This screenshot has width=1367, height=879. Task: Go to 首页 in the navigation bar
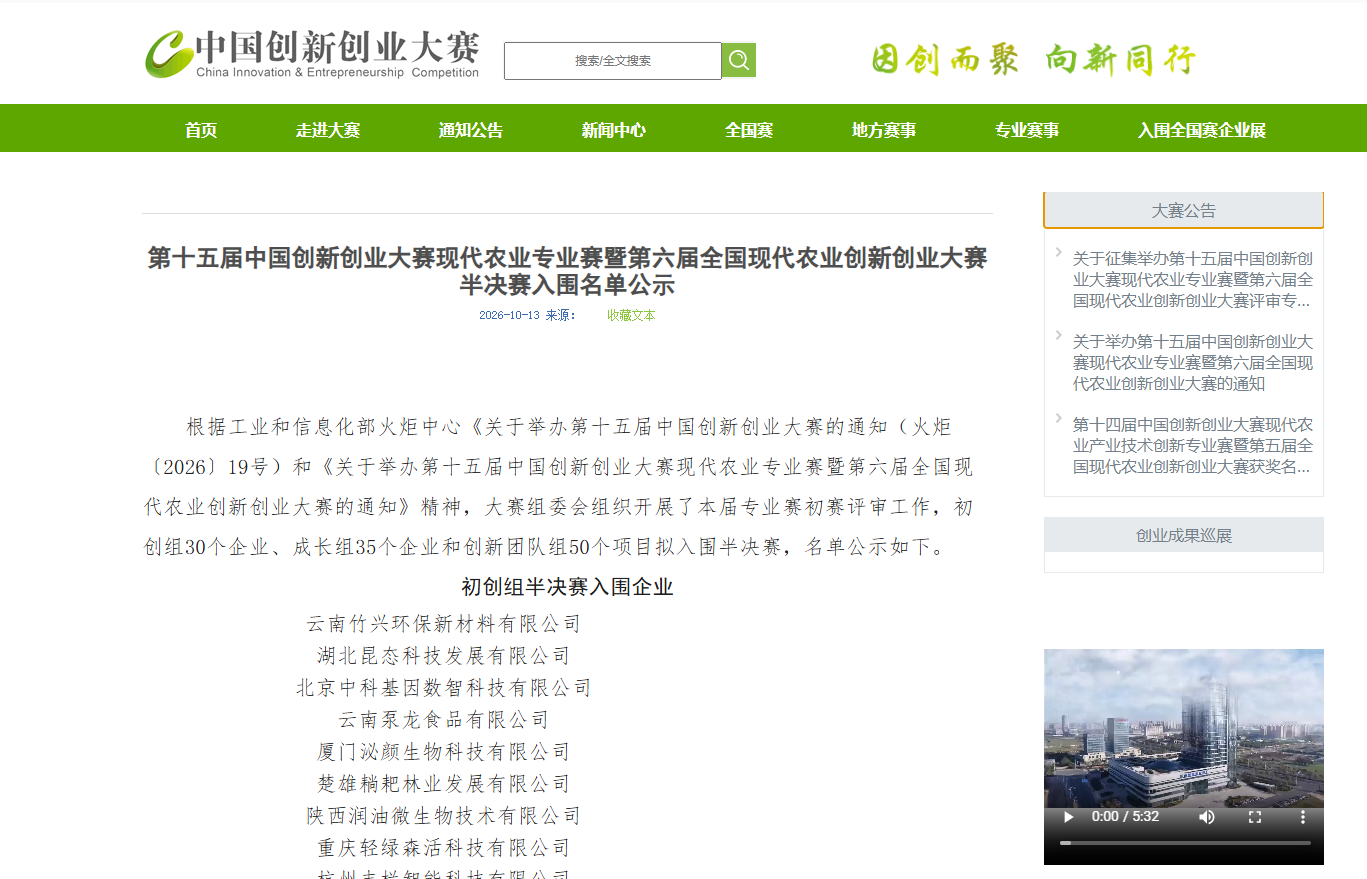tap(201, 130)
